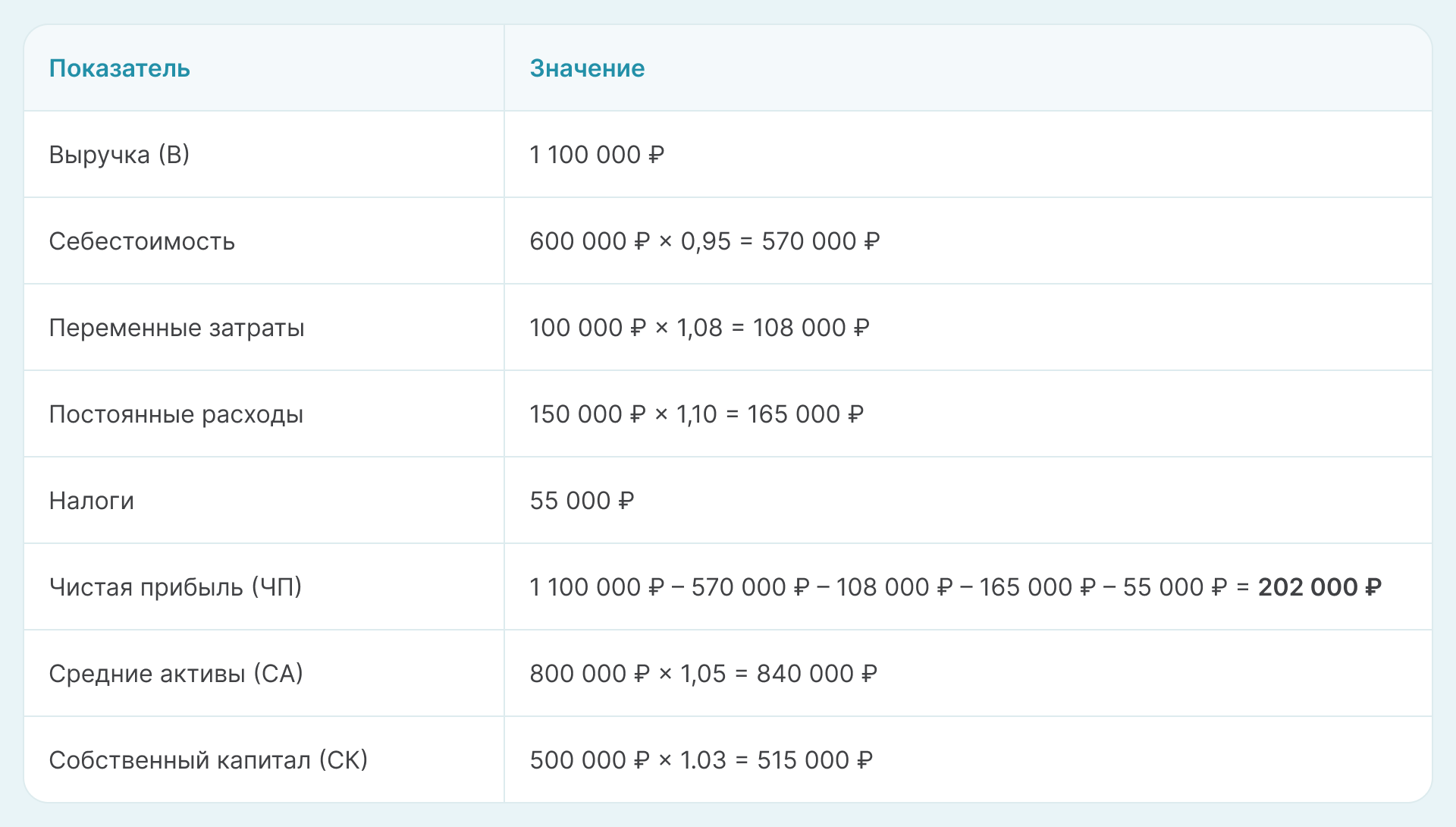1456x827 pixels.
Task: Click the 1 100 000 ₽ revenue value
Action: pyautogui.click(x=597, y=155)
